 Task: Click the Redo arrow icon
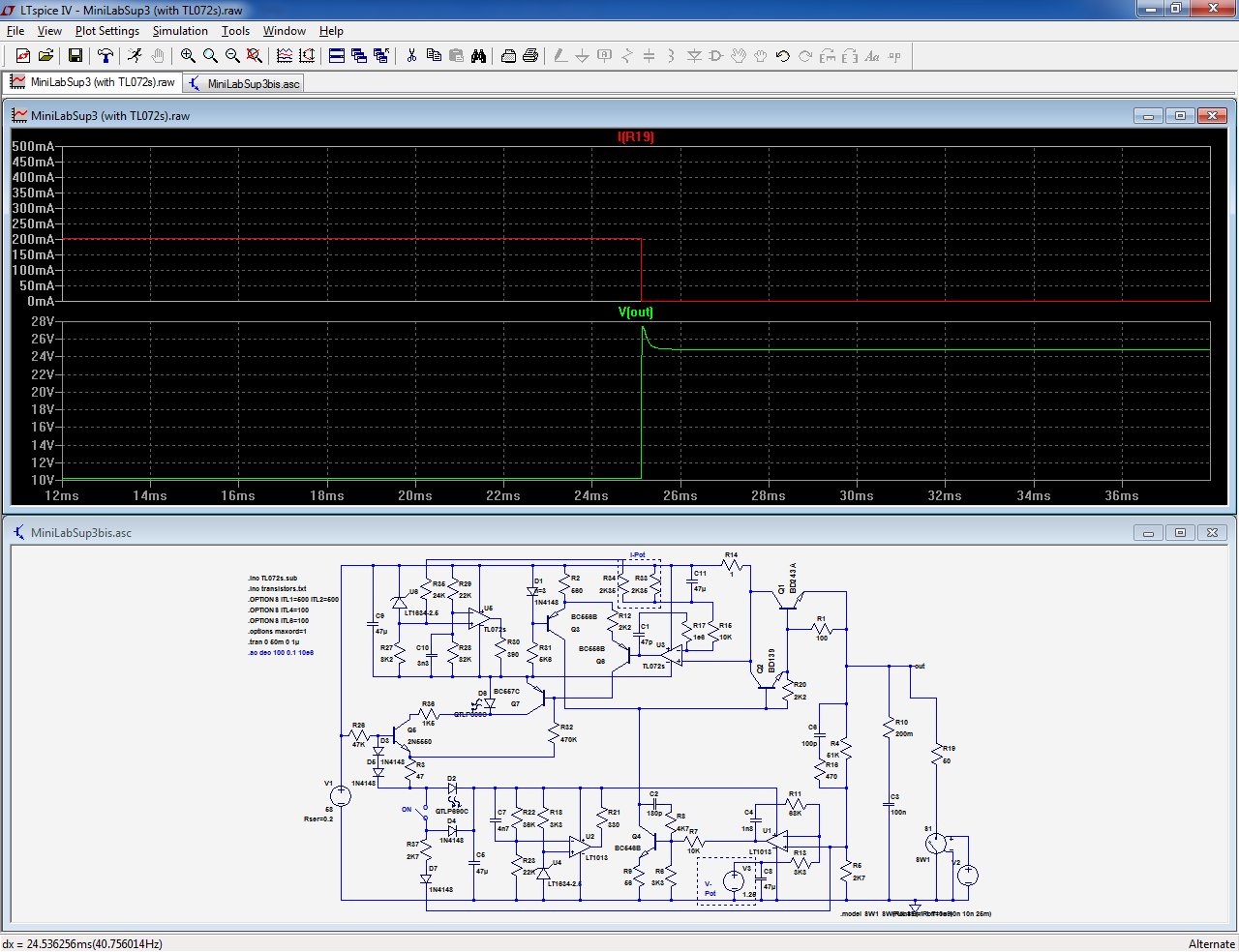[x=805, y=56]
